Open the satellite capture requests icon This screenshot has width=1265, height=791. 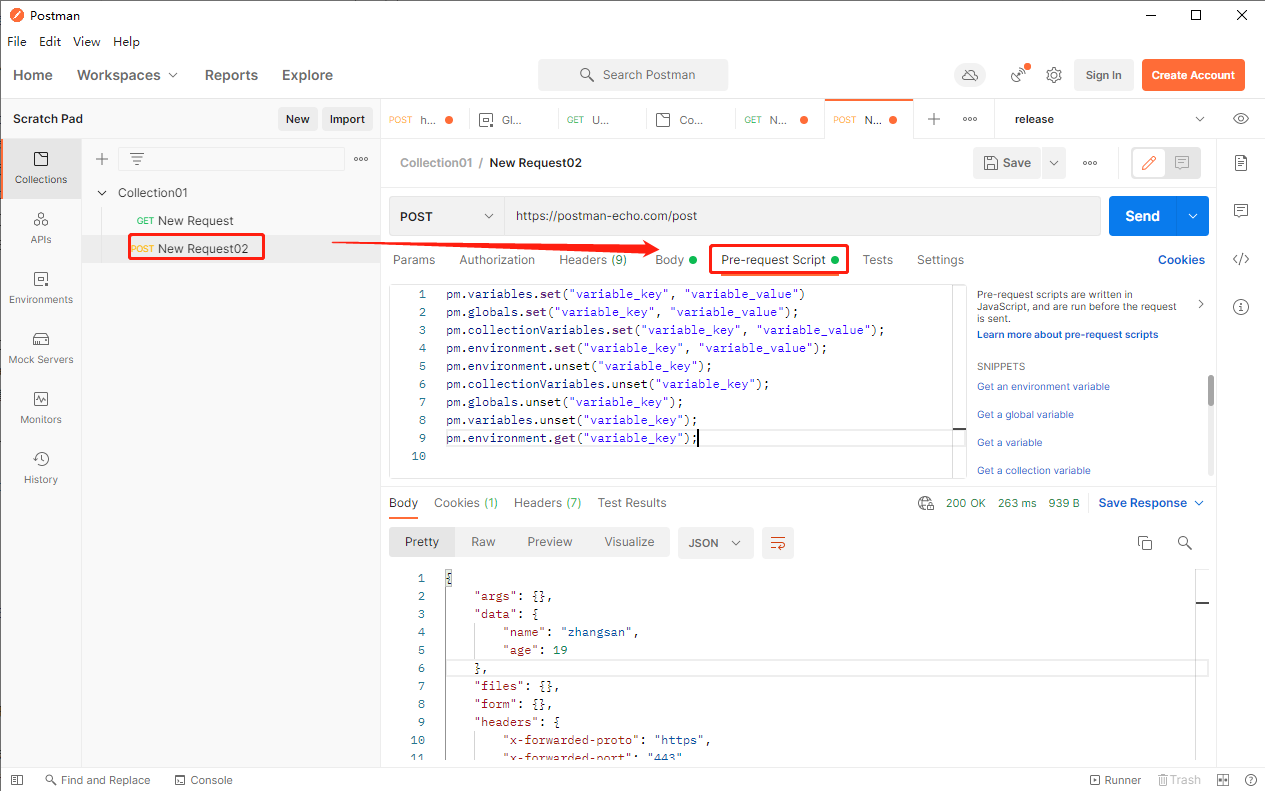point(1019,75)
